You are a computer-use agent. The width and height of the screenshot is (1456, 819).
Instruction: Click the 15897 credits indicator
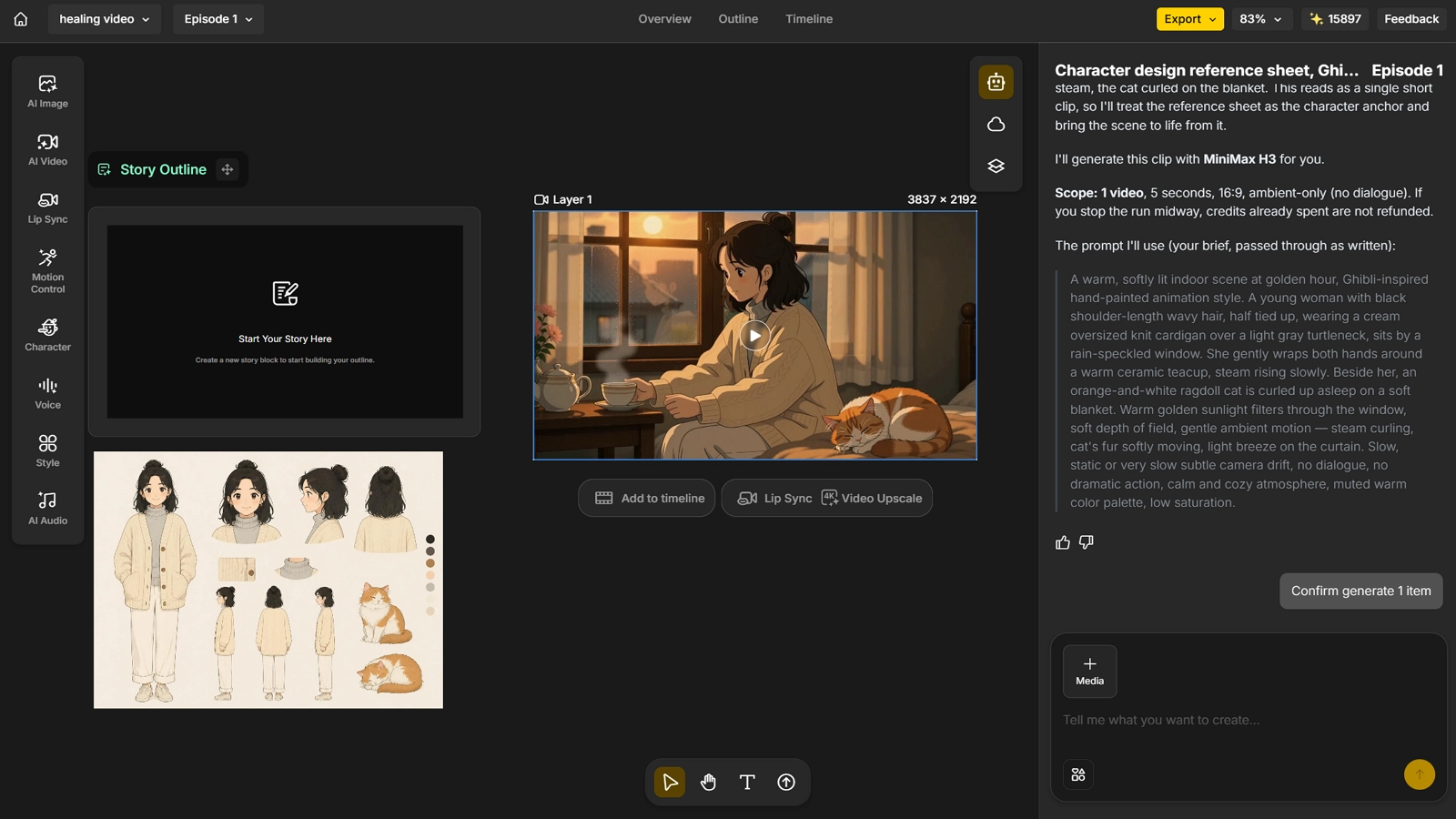point(1335,19)
